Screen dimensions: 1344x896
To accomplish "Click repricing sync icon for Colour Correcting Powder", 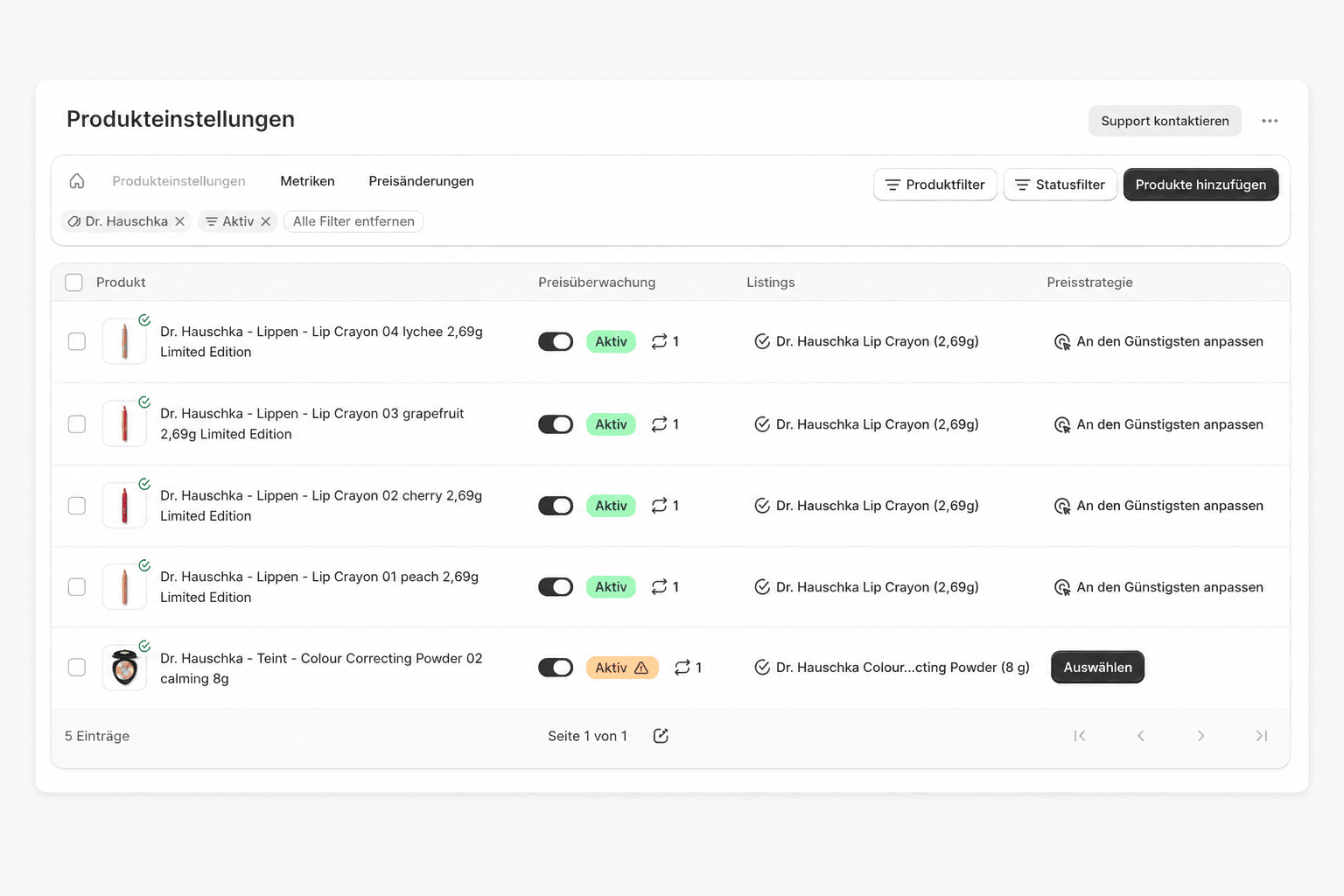I will (x=682, y=668).
